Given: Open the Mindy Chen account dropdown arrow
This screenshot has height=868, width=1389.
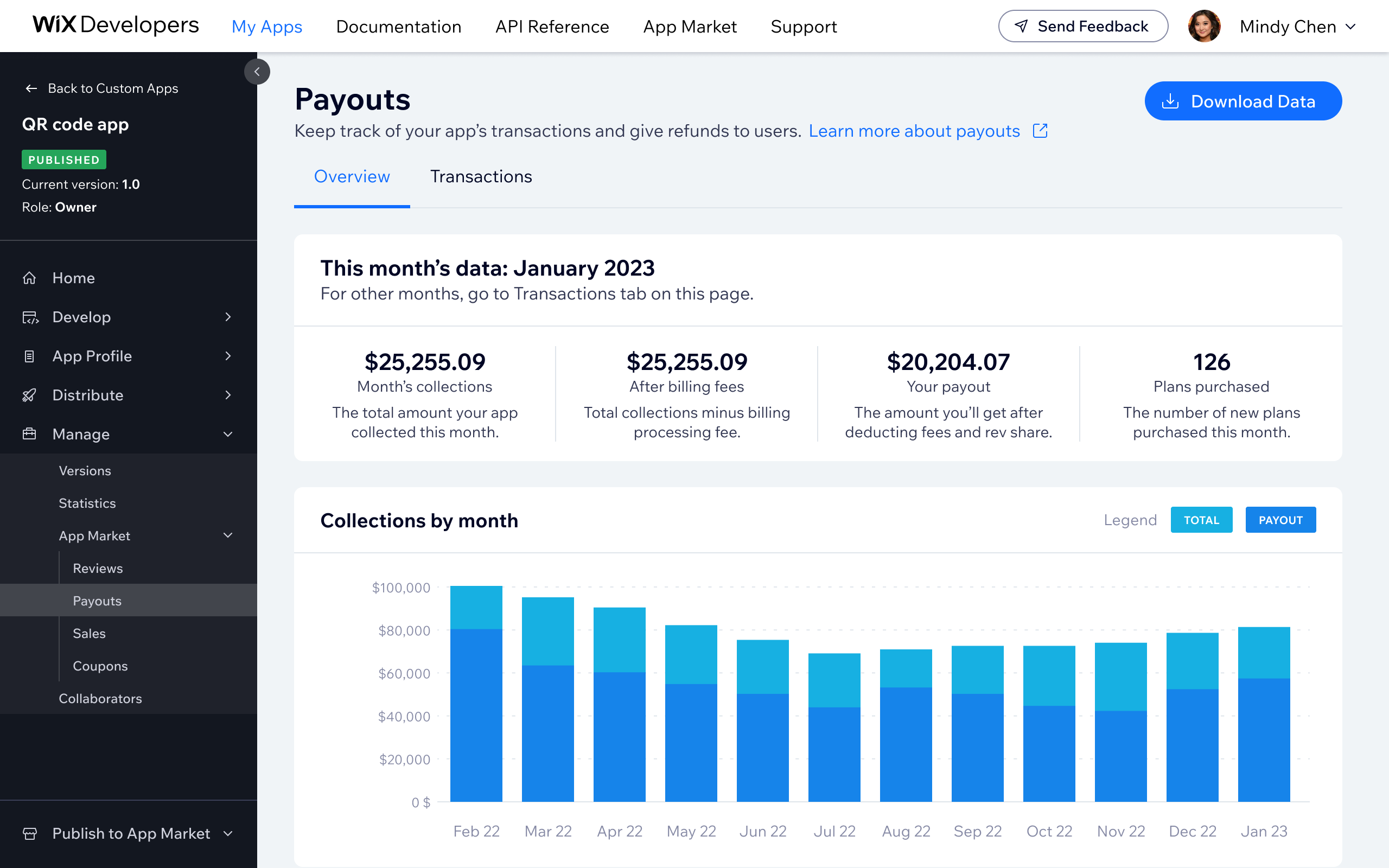Looking at the screenshot, I should pos(1351,27).
